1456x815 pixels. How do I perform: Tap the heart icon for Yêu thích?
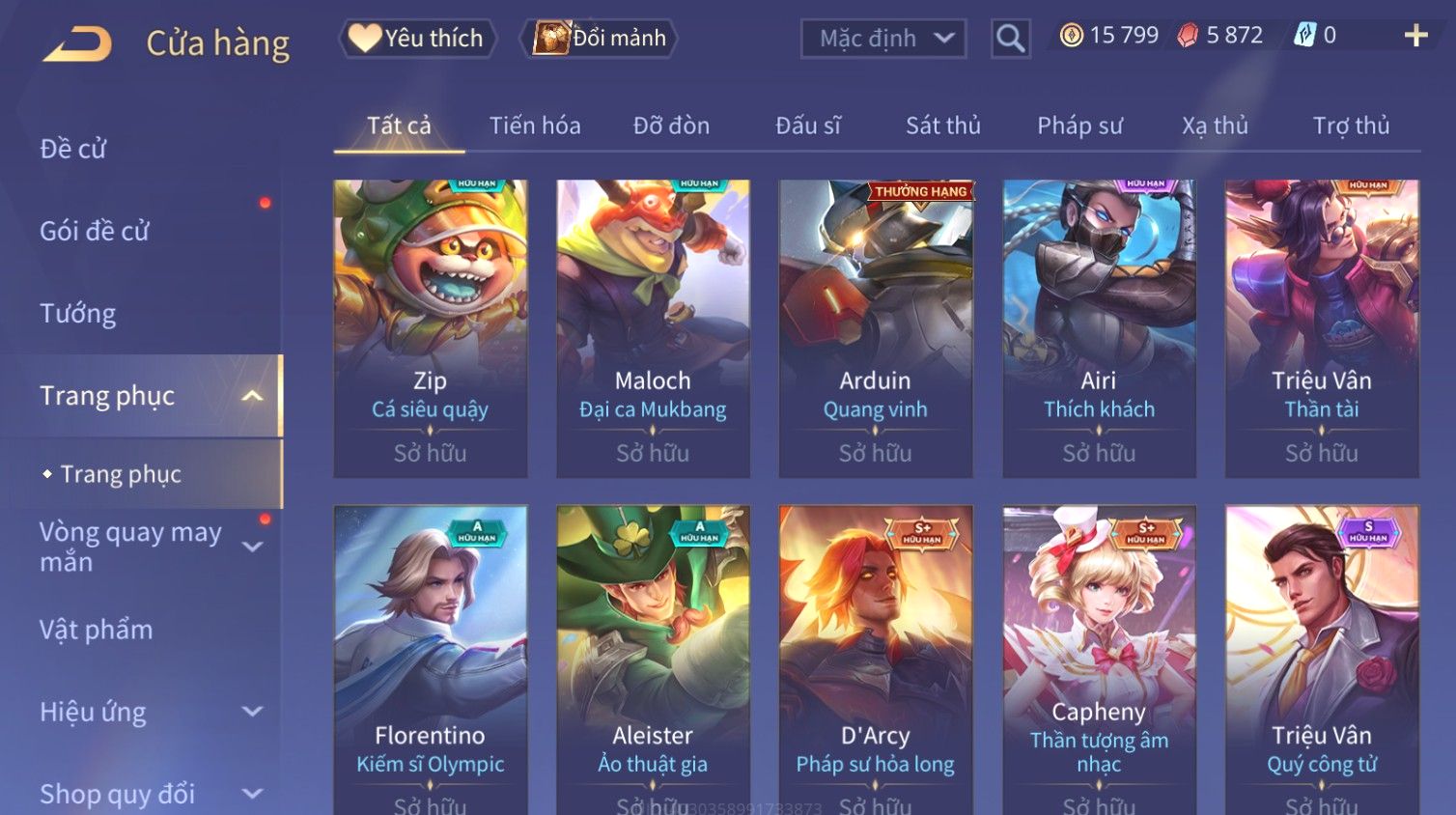pos(364,38)
